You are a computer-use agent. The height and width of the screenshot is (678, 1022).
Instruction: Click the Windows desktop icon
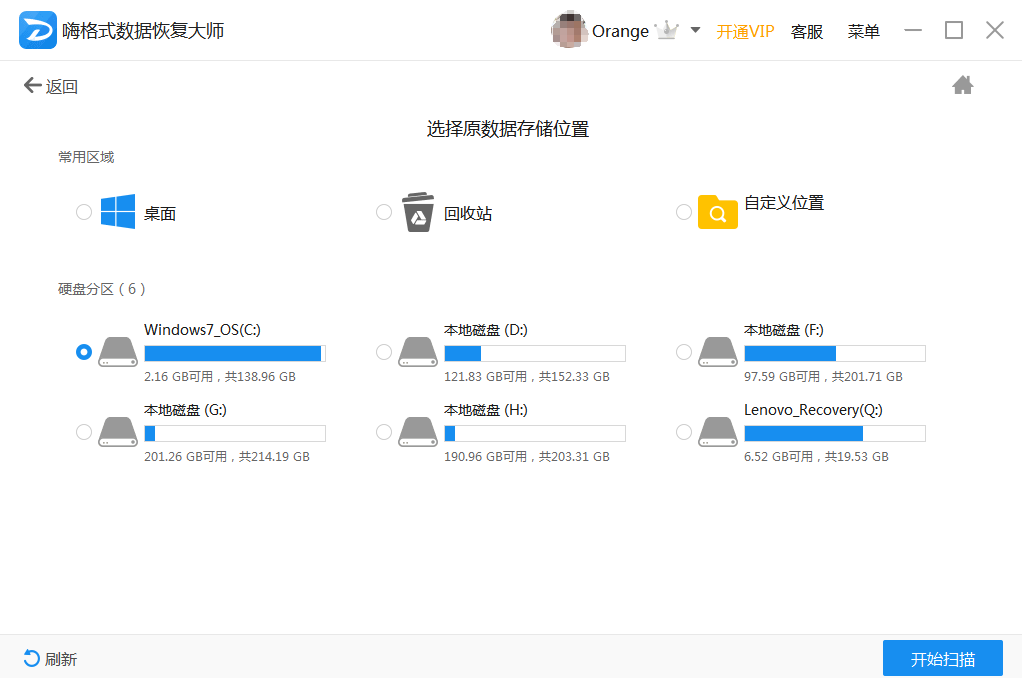pyautogui.click(x=118, y=212)
